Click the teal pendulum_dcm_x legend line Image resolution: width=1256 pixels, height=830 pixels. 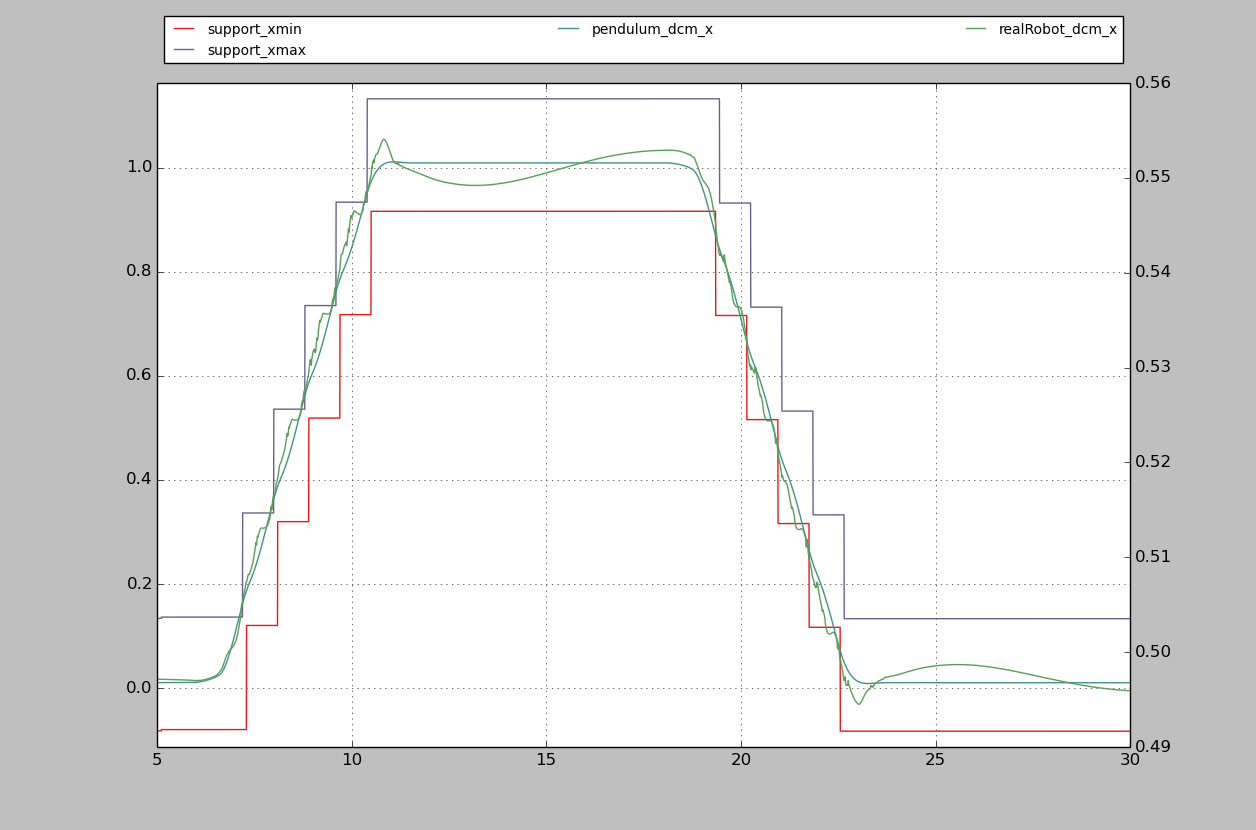pos(568,30)
